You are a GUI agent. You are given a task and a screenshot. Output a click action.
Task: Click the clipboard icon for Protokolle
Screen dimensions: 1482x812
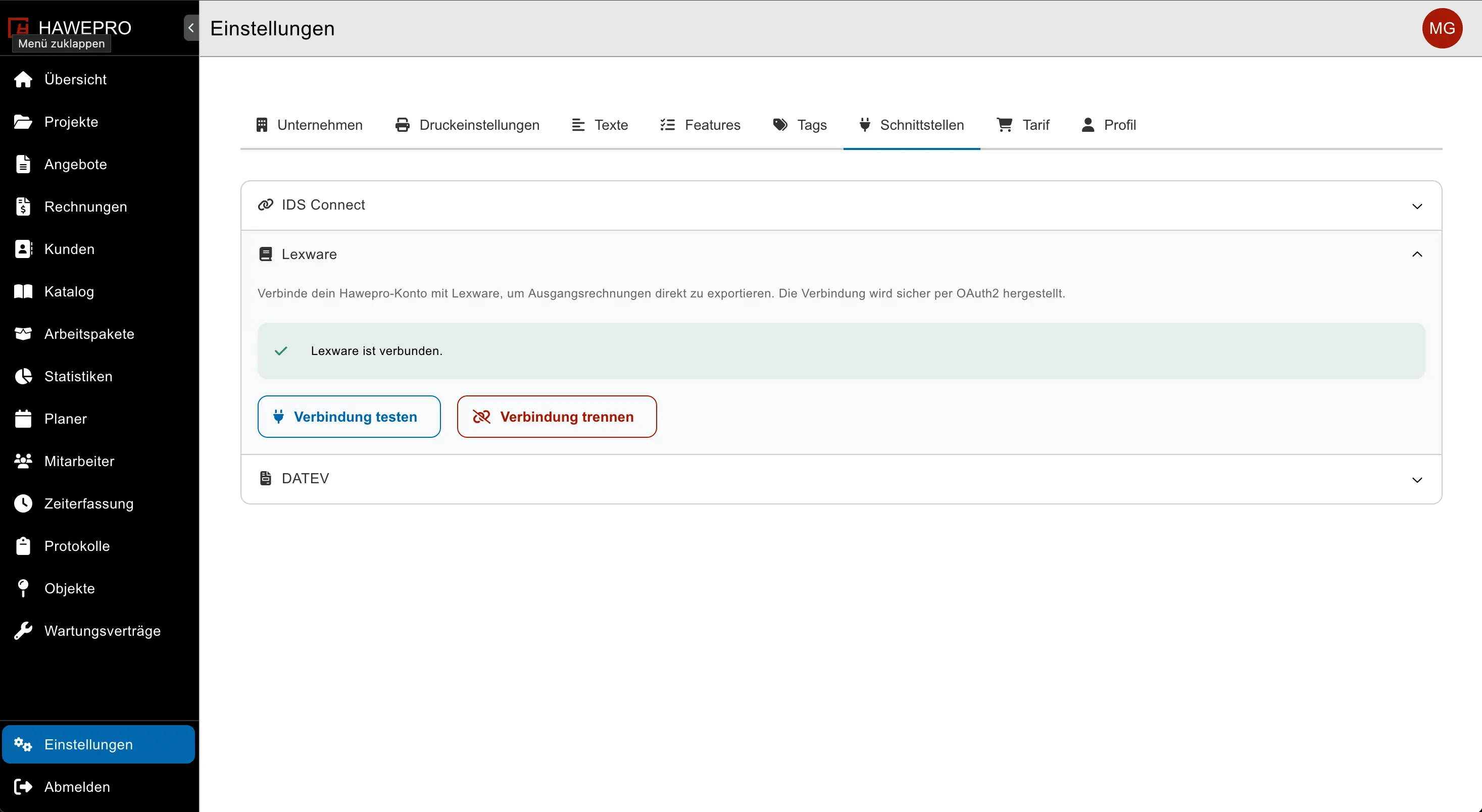(x=23, y=546)
